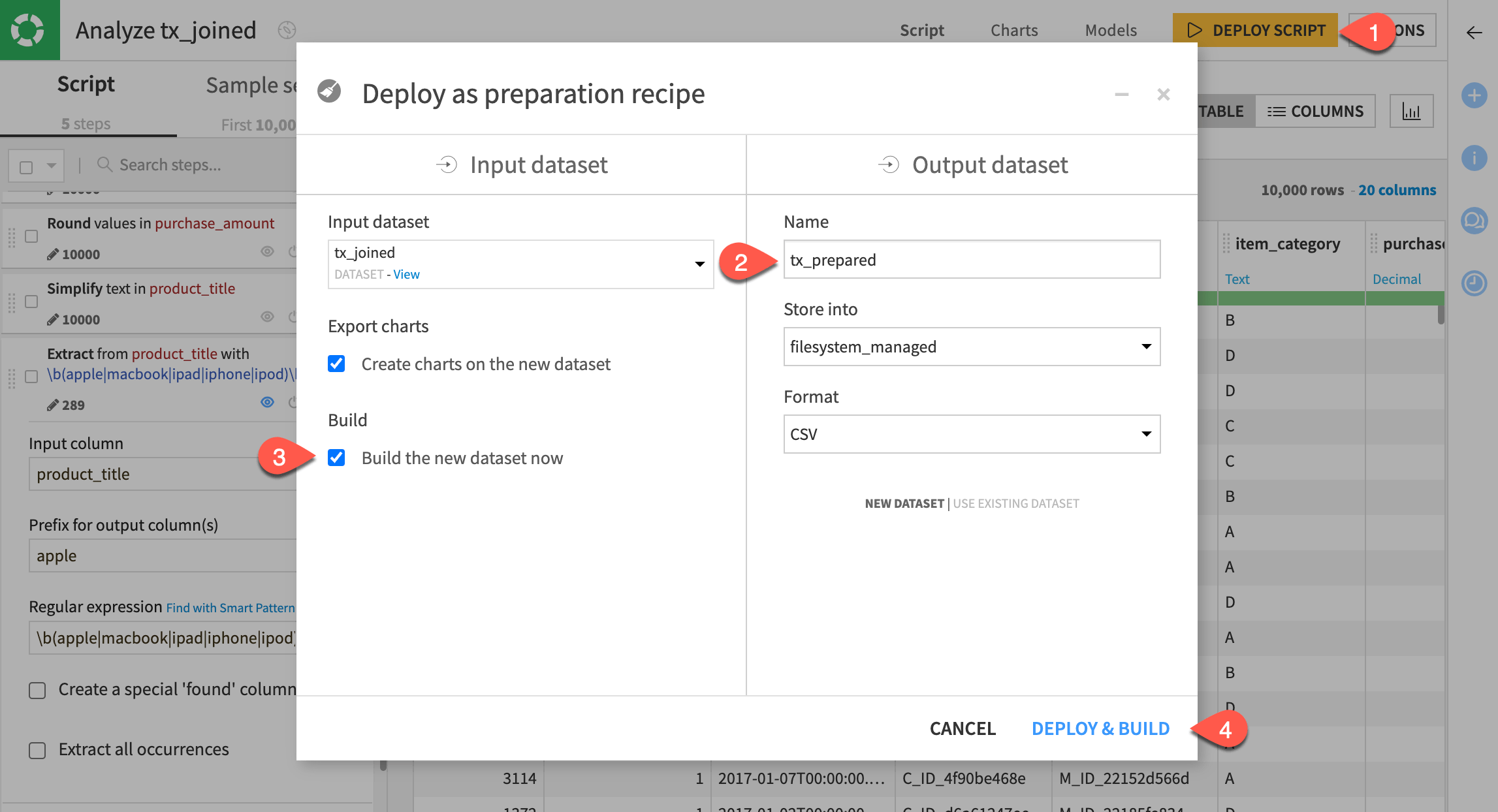Open the info icon in right sidebar
Screen dimensions: 1498x812
tap(1474, 158)
